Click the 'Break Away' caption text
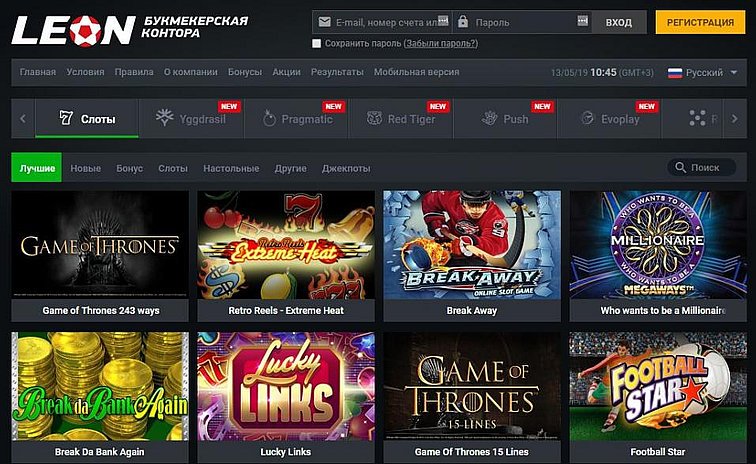 coord(472,311)
